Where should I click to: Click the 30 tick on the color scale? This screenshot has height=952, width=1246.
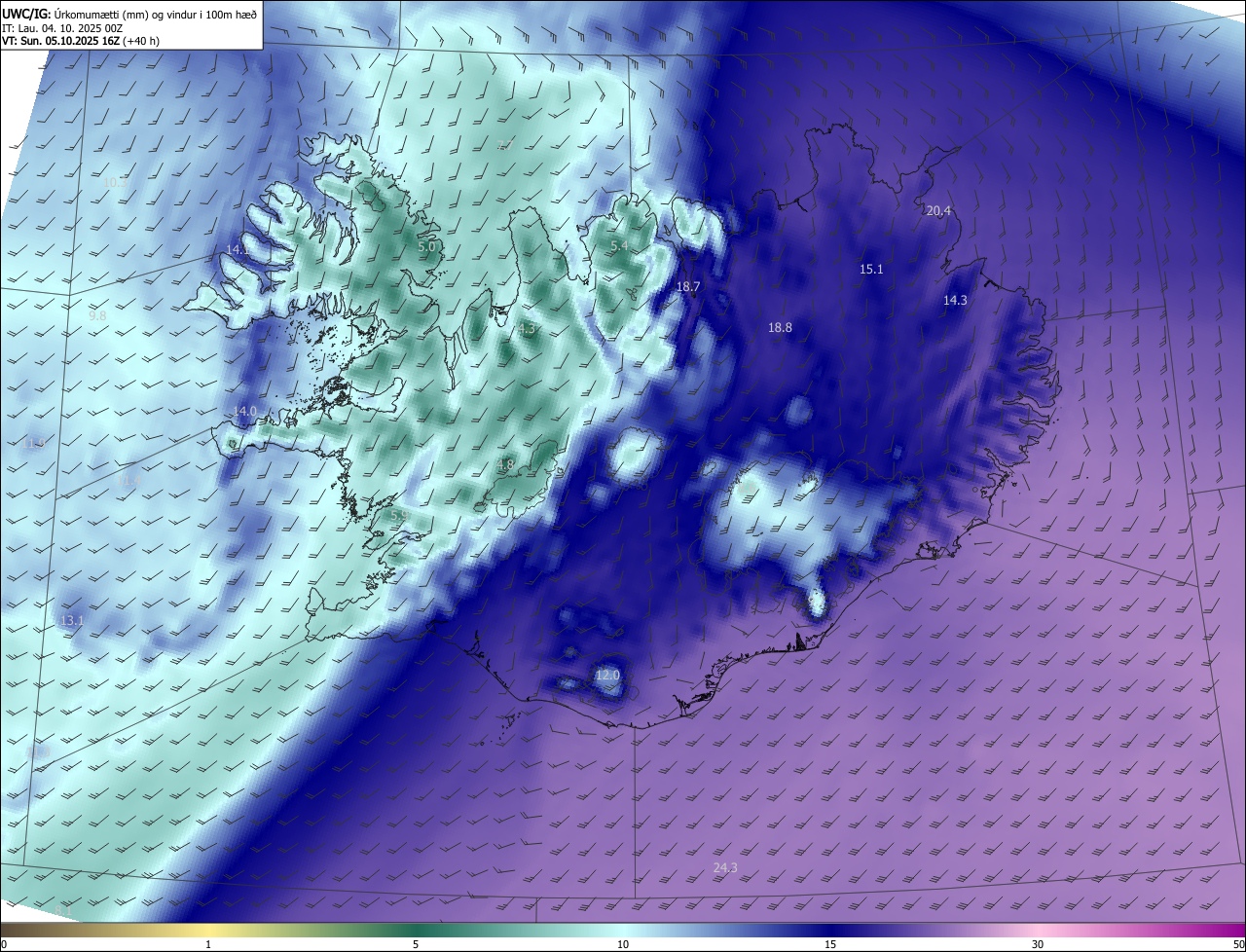pos(1038,944)
